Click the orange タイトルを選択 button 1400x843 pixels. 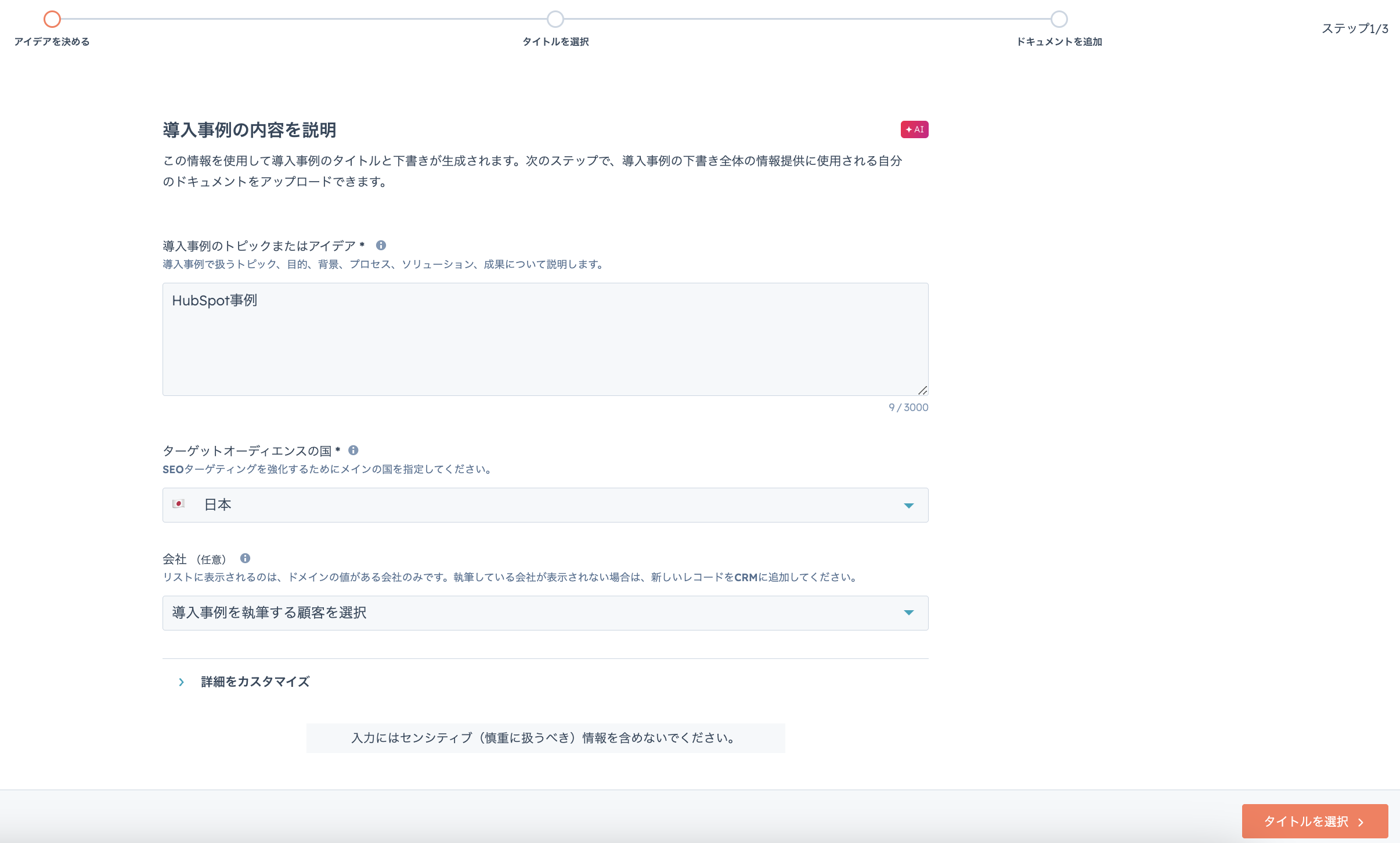click(1315, 821)
